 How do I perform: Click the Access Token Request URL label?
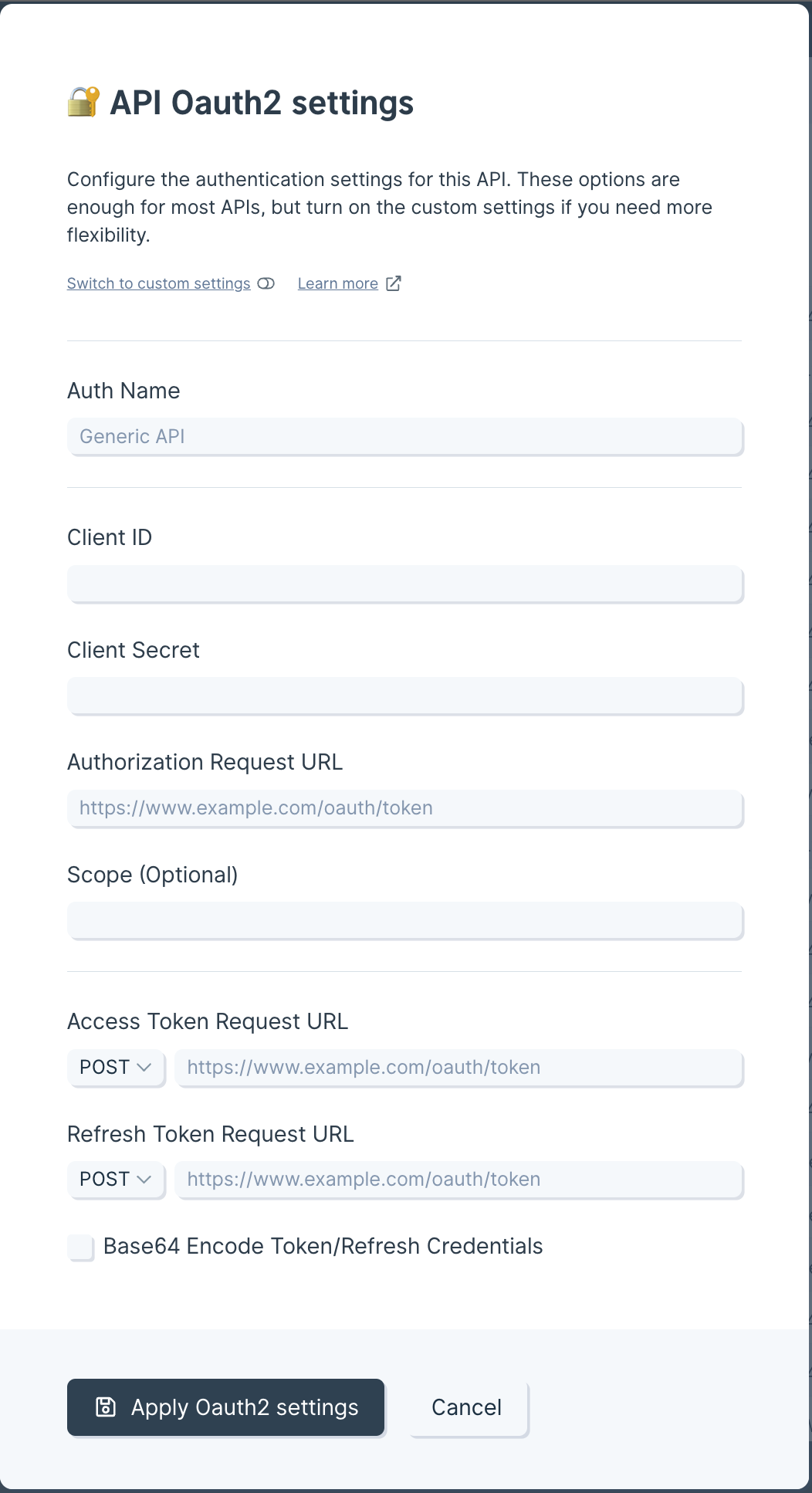208,1021
